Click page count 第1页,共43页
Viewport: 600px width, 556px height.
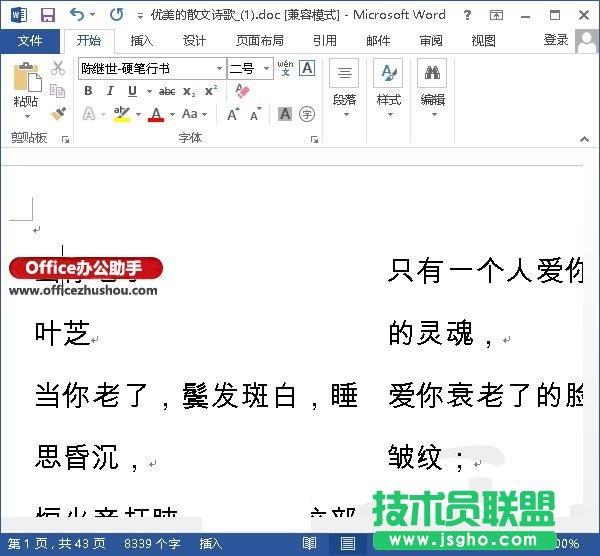[57, 544]
